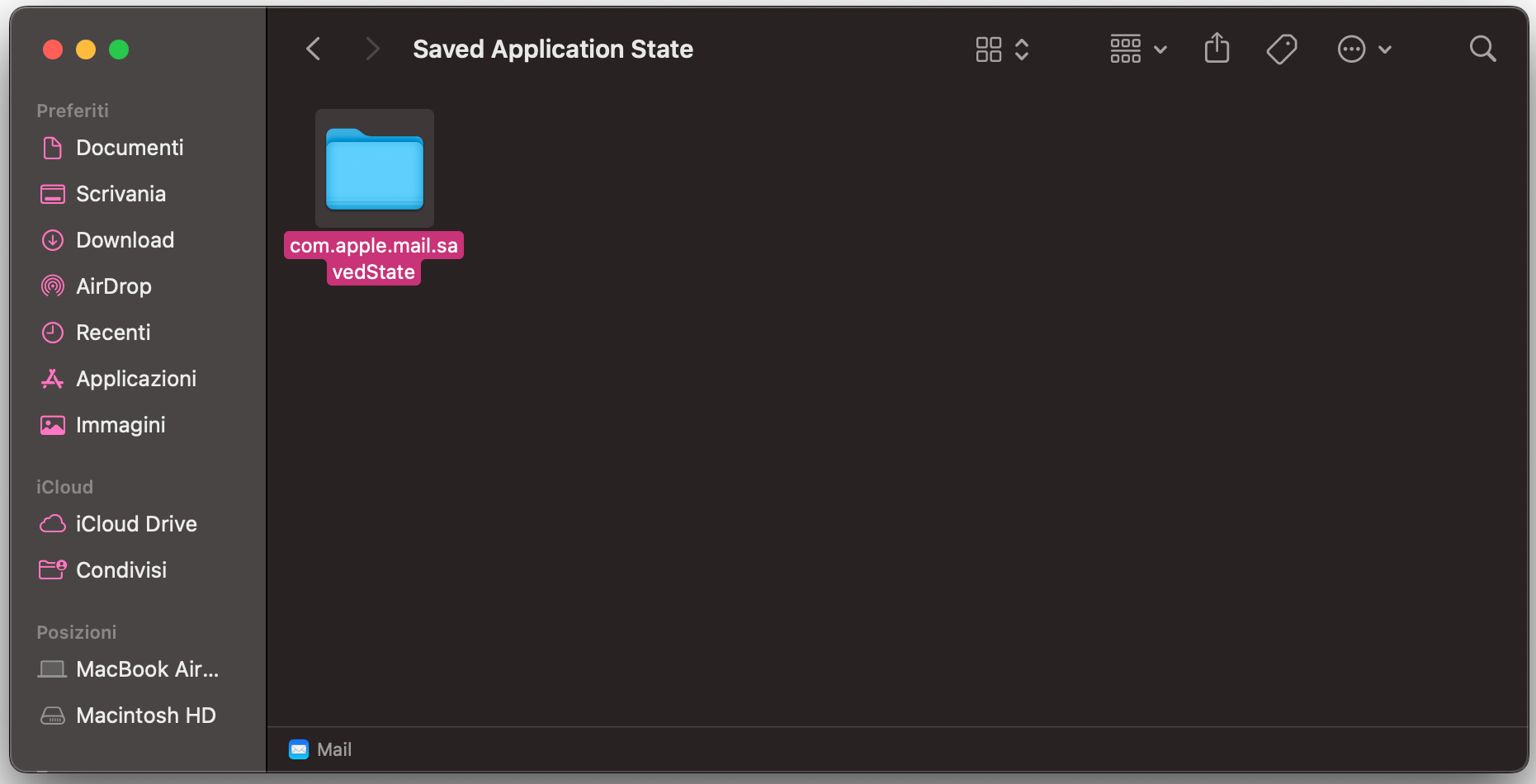1536x784 pixels.
Task: Open the Tags editor icon
Action: pyautogui.click(x=1282, y=50)
